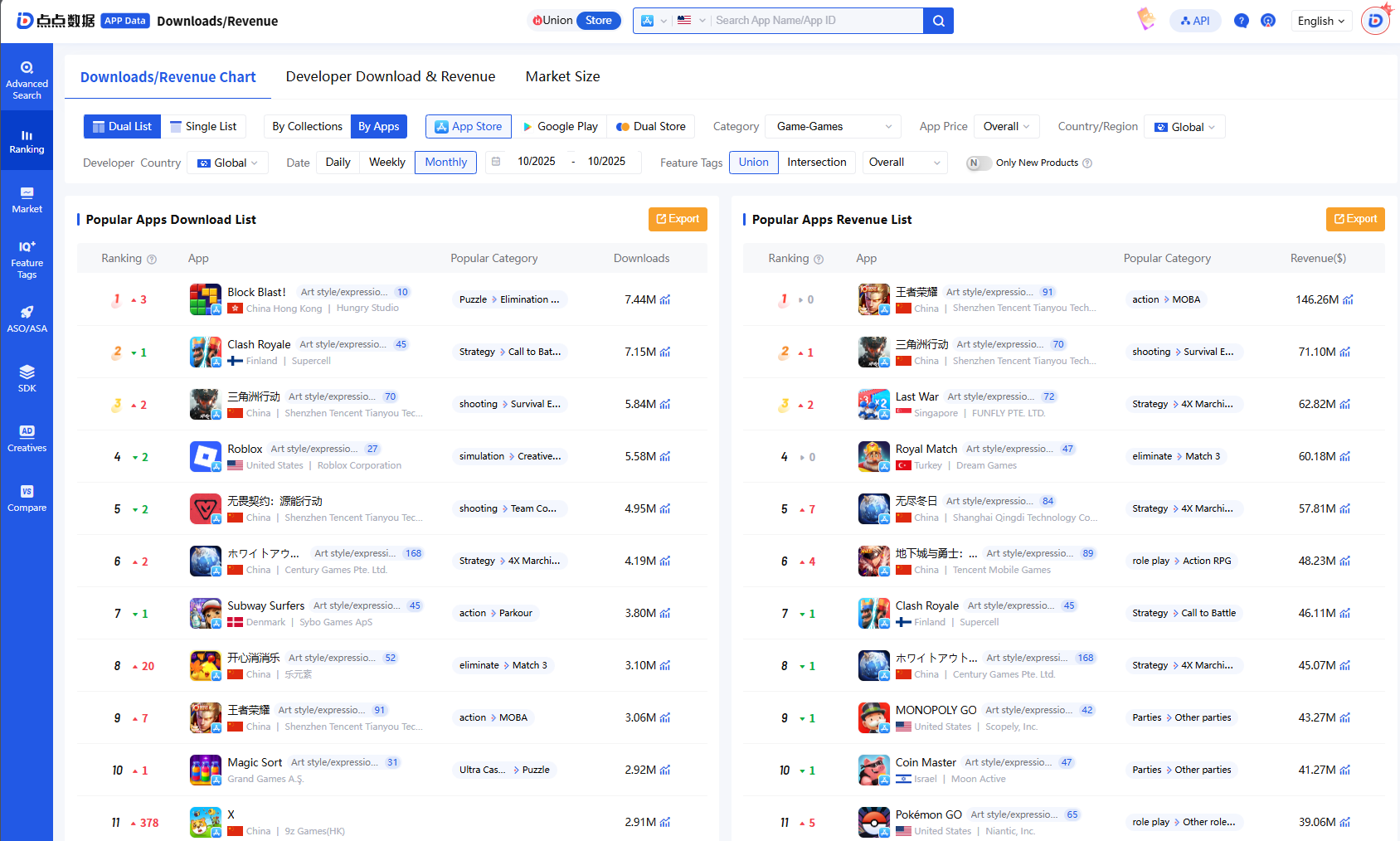Screen dimensions: 1400x841
Task: Switch to the Market Size tab
Action: pos(562,76)
